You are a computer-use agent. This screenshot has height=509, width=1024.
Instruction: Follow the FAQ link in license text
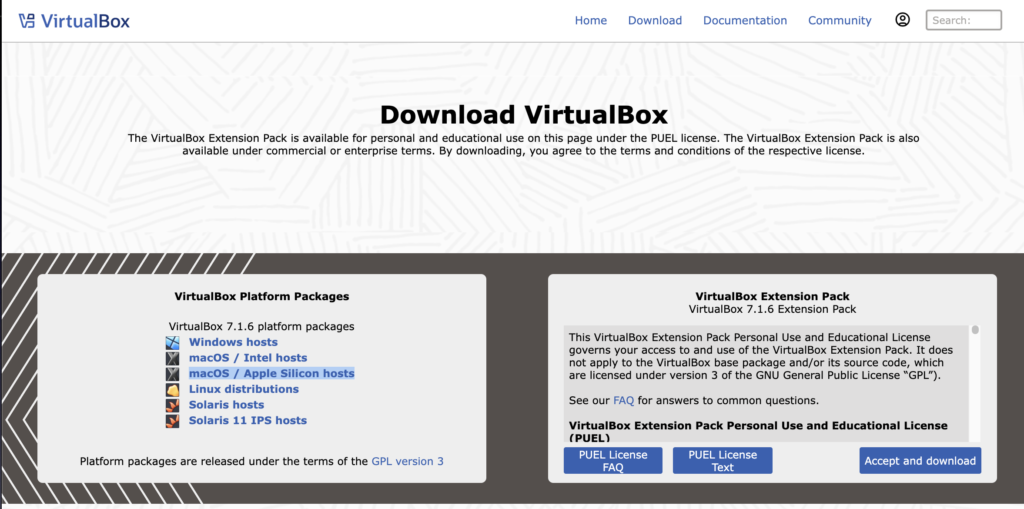(623, 401)
